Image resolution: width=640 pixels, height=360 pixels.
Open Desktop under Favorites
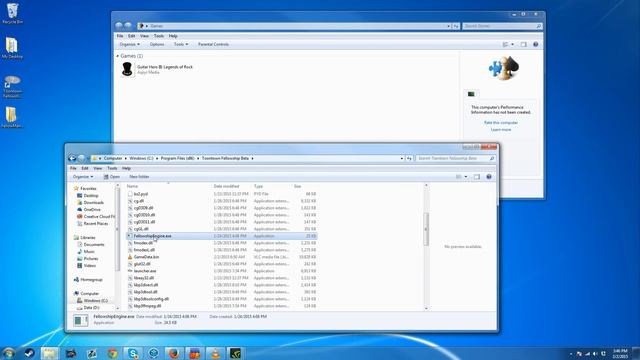click(87, 196)
